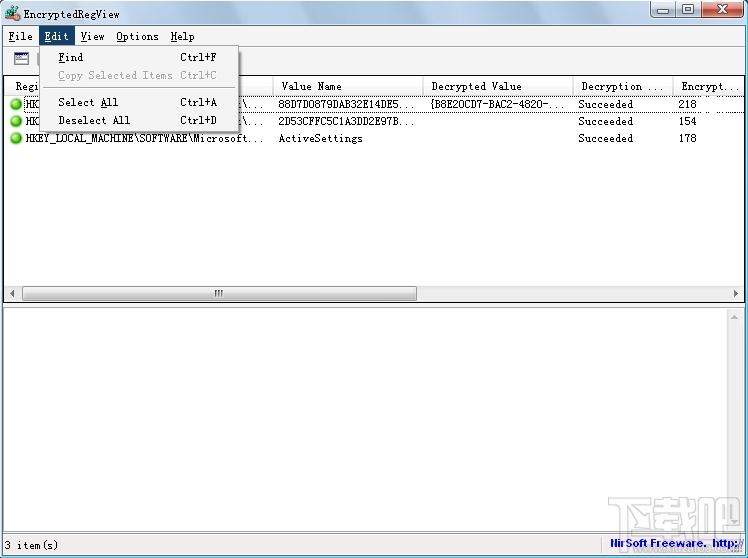Open the NirSoft Freeware link
This screenshot has width=748, height=558.
point(676,544)
